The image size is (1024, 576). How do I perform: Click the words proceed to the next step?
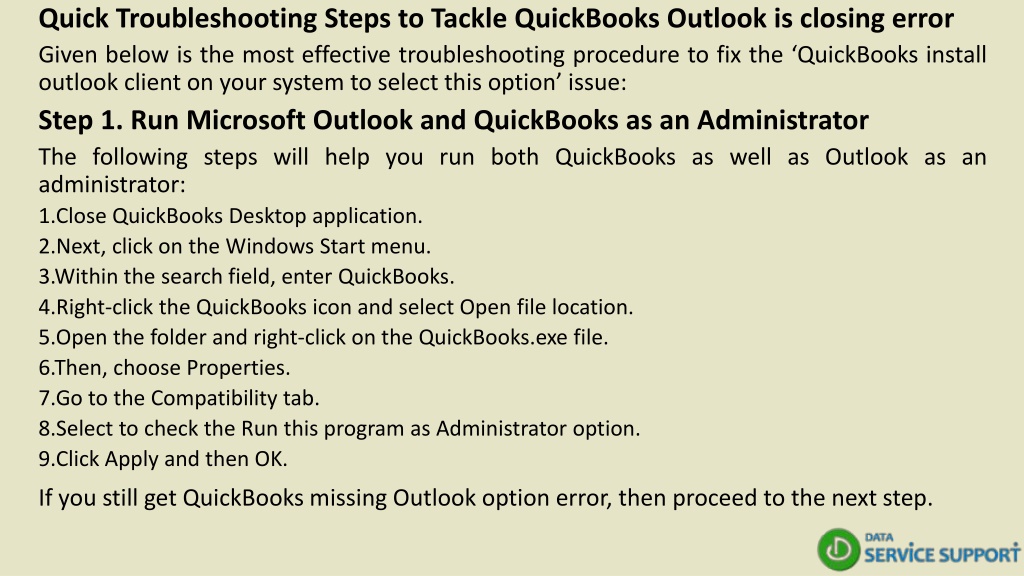click(802, 498)
